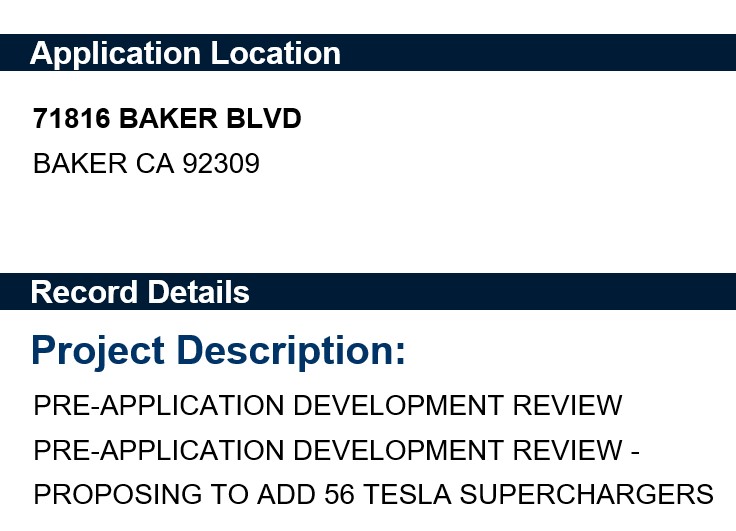Click the zip code 92309
736x531 pixels.
[x=221, y=163]
